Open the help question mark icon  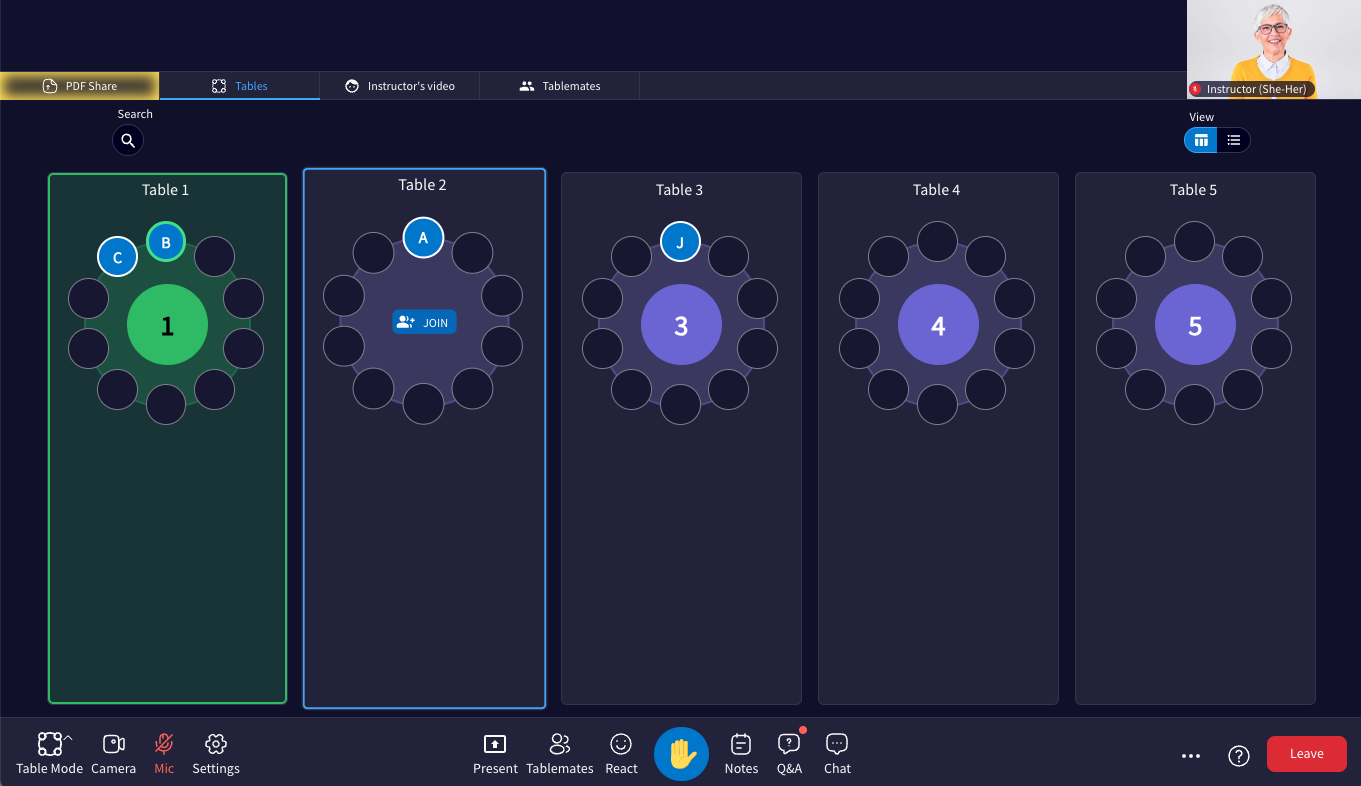[x=1239, y=756]
